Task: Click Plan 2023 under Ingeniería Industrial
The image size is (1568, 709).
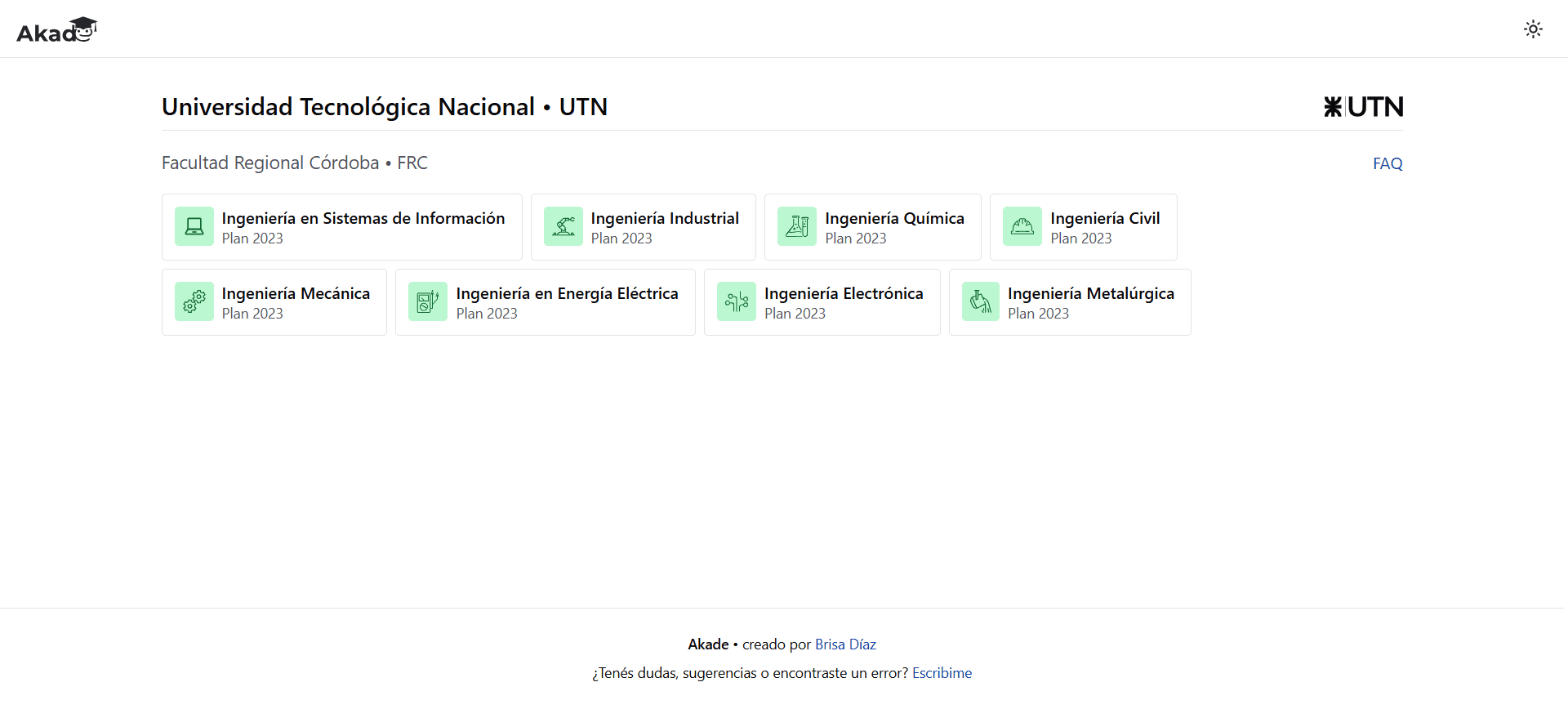Action: [x=621, y=239]
